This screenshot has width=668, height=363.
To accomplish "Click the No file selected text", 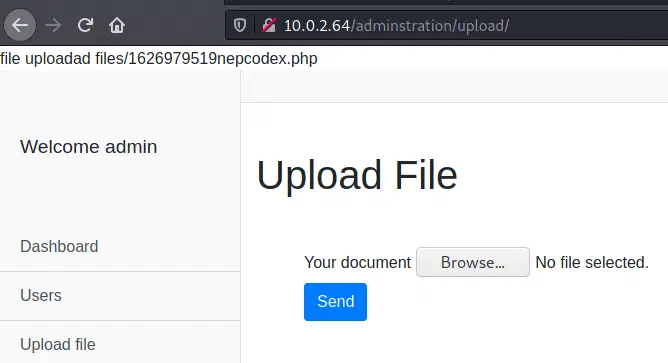I will (x=592, y=262).
